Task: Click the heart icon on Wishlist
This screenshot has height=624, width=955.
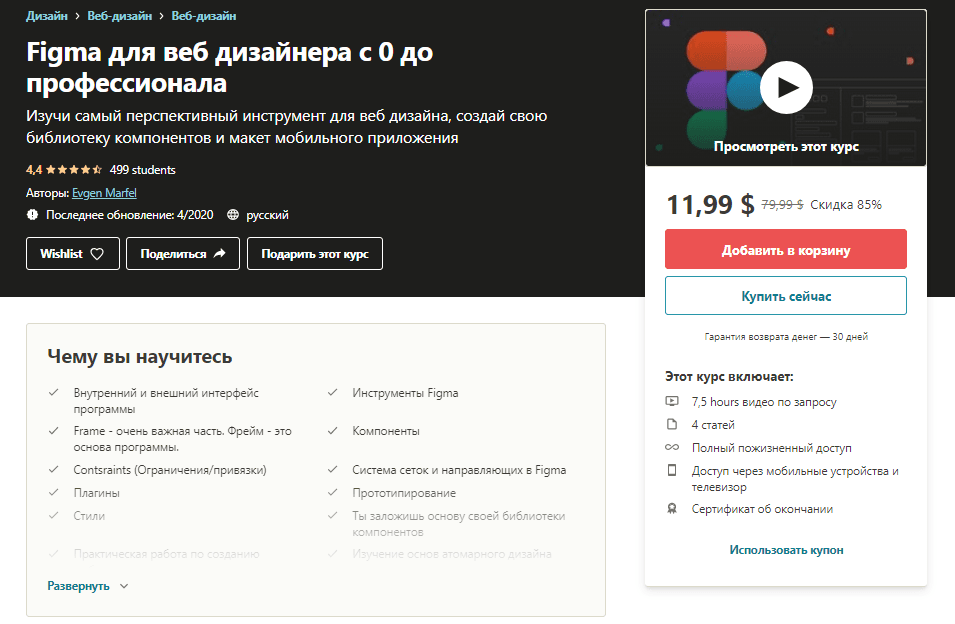Action: pos(97,254)
